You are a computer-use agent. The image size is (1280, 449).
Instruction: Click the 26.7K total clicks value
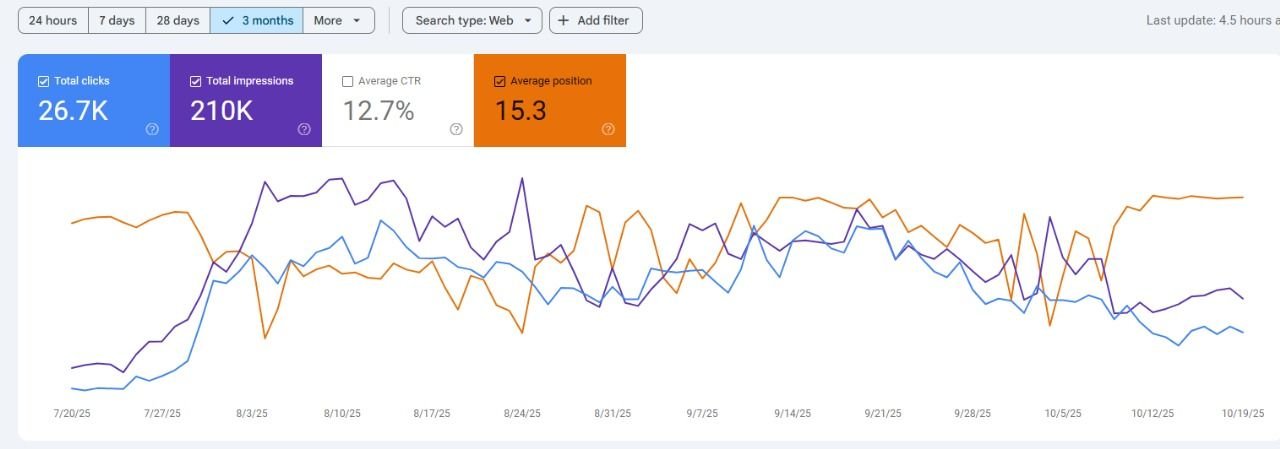(73, 111)
